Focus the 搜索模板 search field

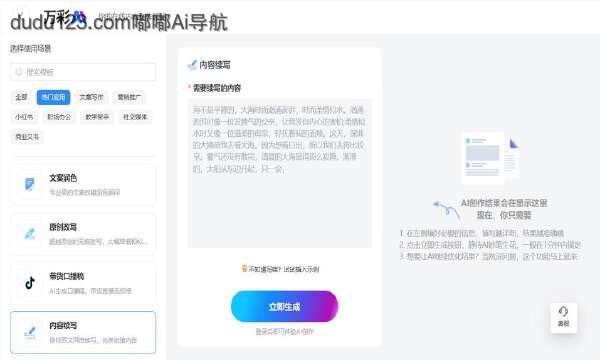click(83, 72)
